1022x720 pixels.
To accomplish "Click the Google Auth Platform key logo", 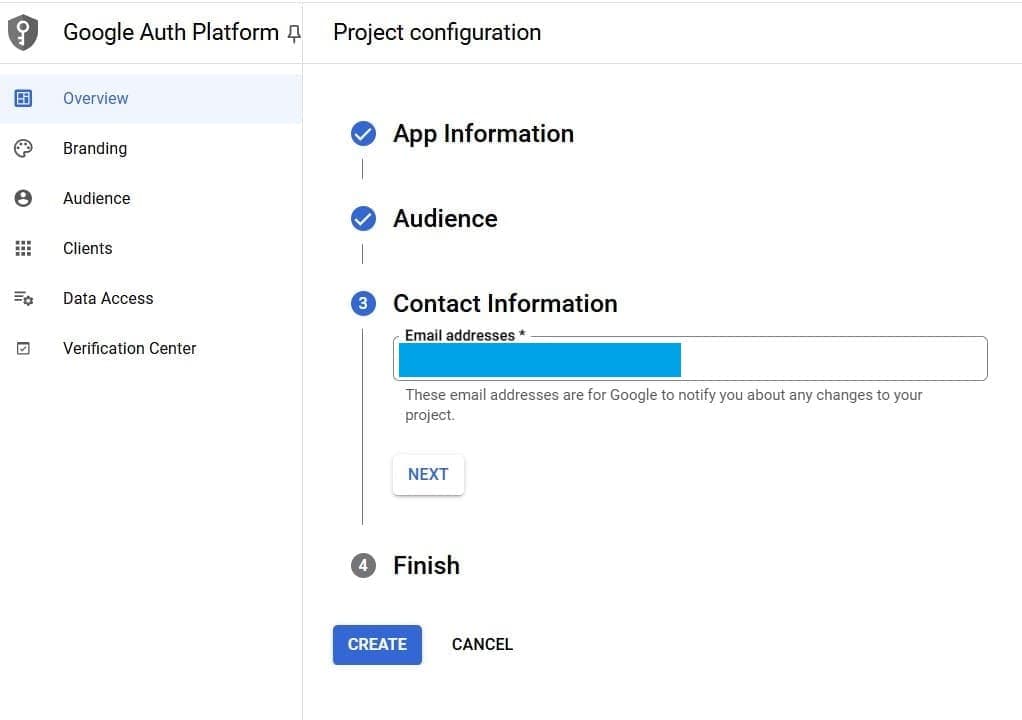I will 23,32.
